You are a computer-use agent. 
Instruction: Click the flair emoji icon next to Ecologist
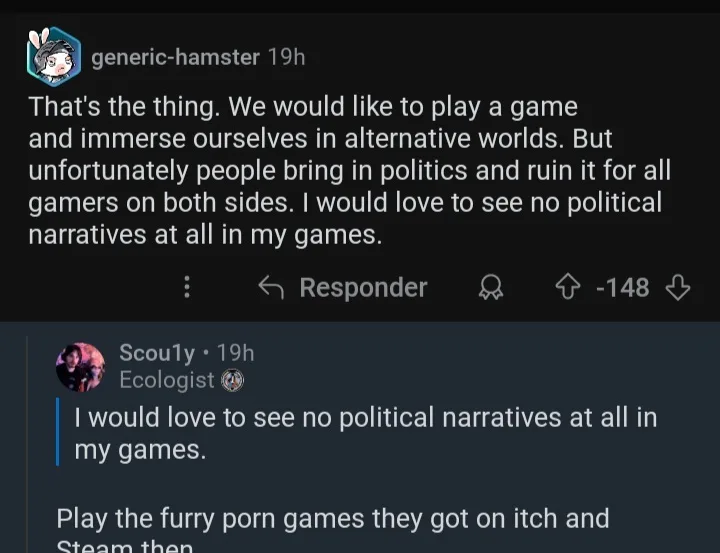(233, 380)
